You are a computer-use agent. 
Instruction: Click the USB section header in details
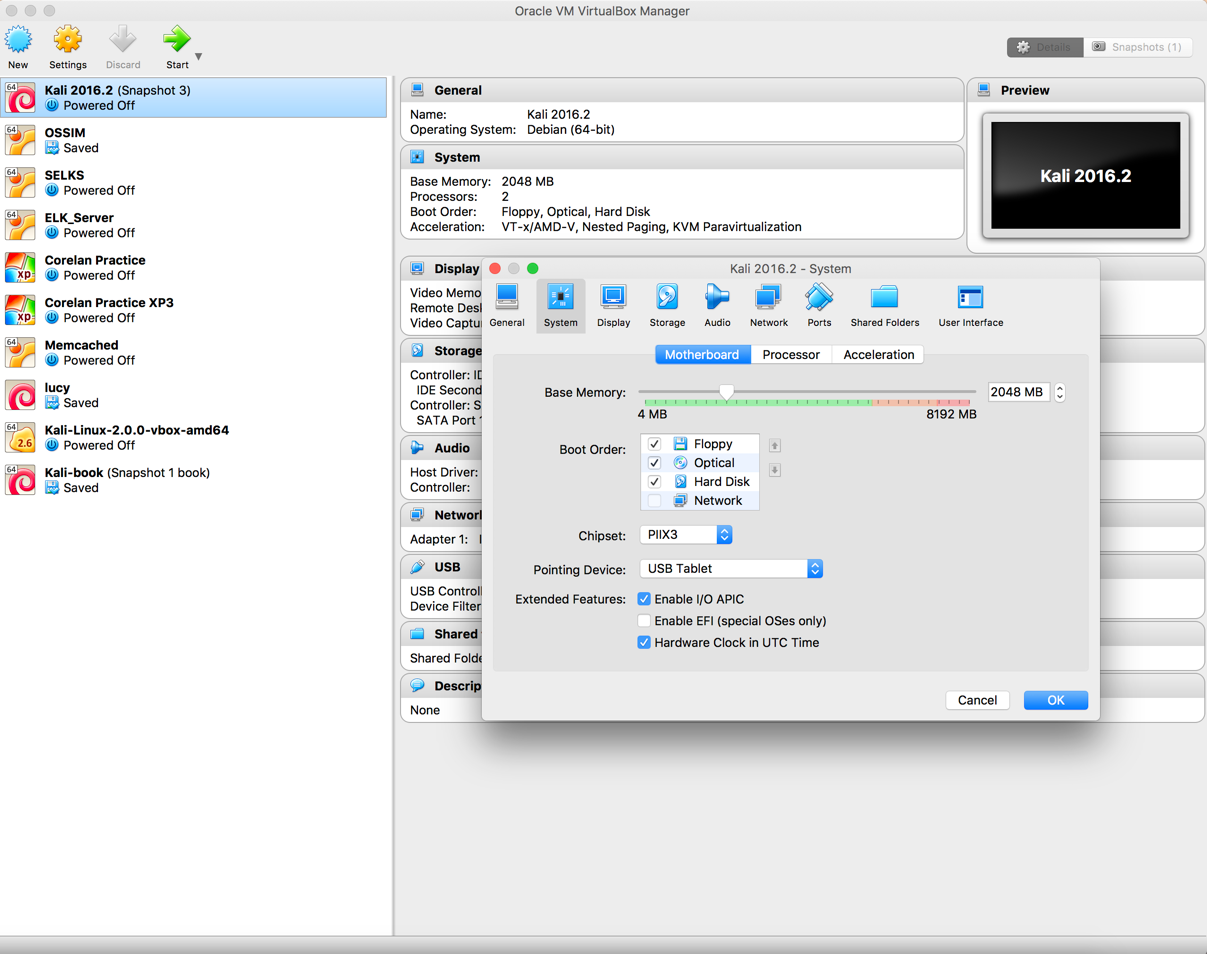(442, 567)
